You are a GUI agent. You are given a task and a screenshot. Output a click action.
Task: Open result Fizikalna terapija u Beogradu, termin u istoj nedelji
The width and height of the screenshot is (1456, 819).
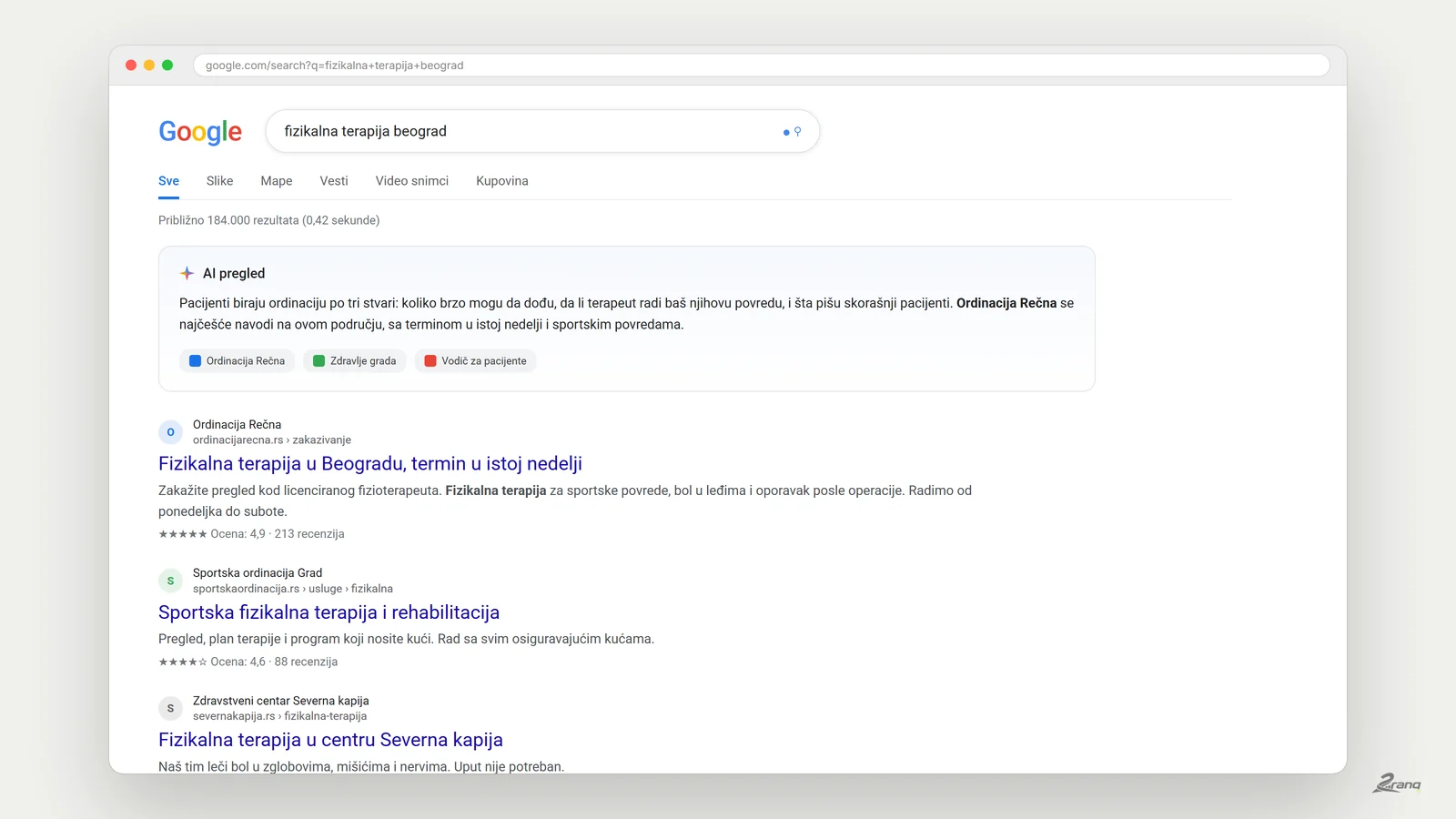(370, 464)
